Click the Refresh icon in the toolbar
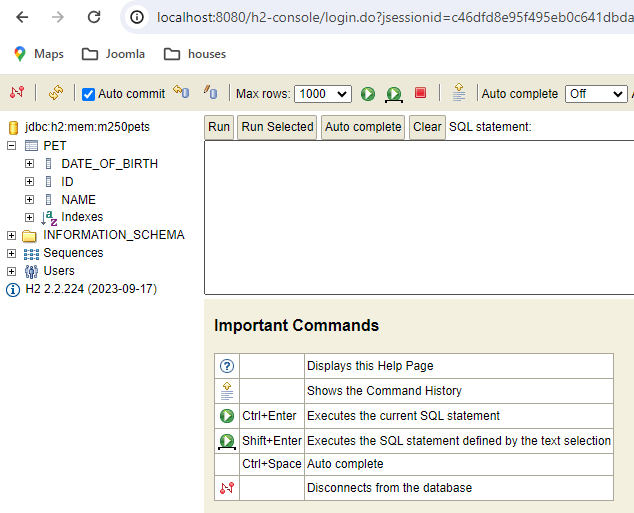 pos(56,93)
